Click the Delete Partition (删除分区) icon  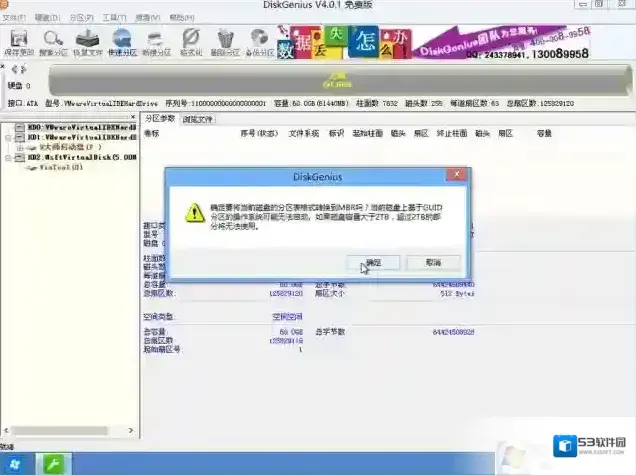click(x=227, y=40)
